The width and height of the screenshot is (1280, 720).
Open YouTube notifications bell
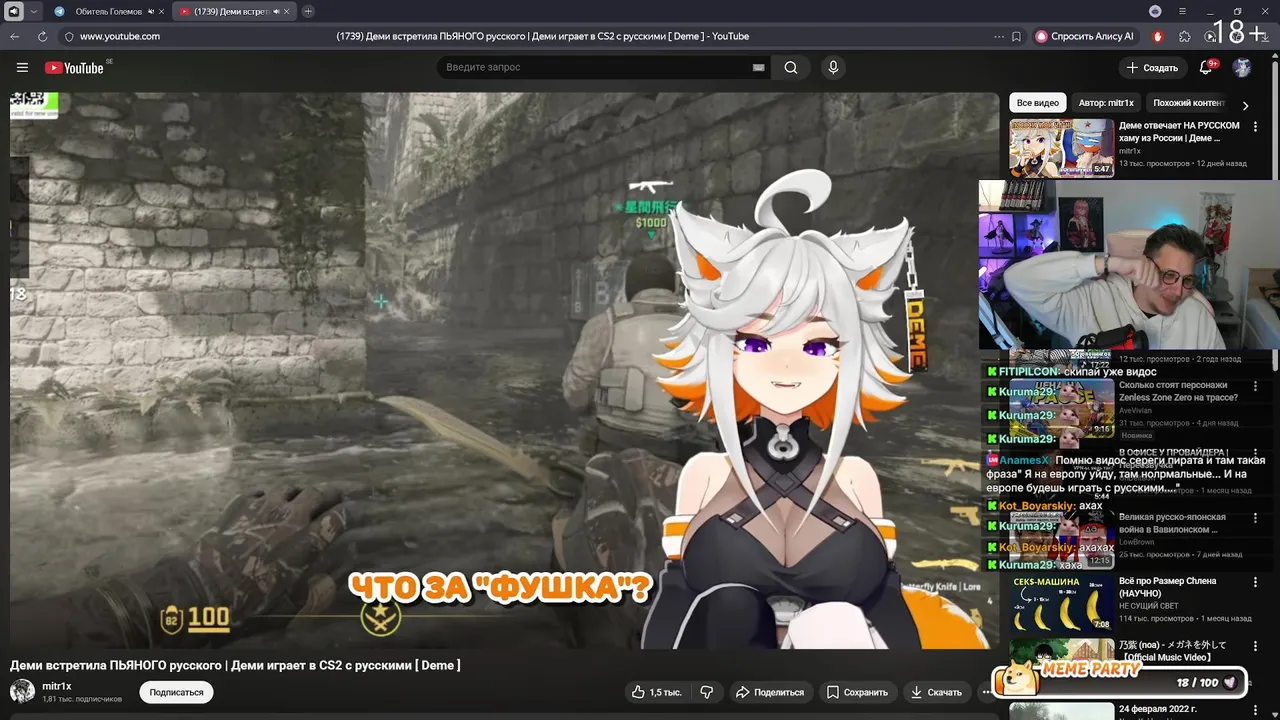tap(1206, 68)
